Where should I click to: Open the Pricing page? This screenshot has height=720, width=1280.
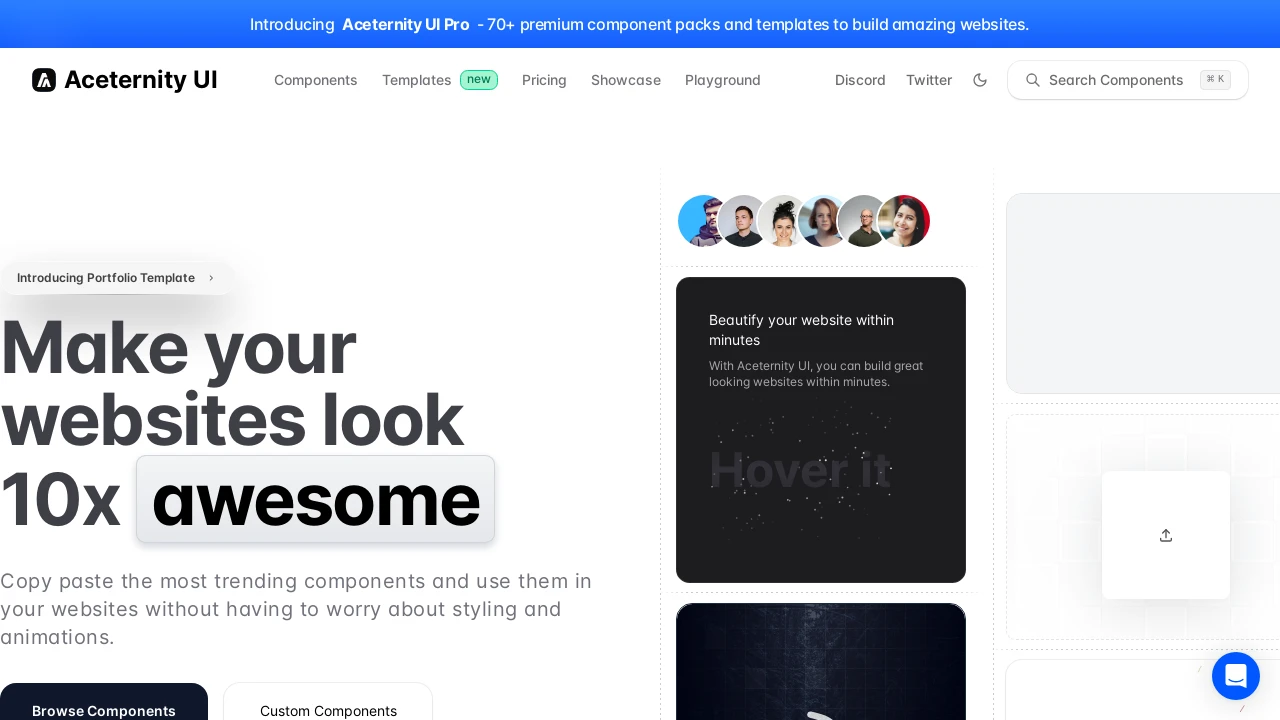[544, 80]
